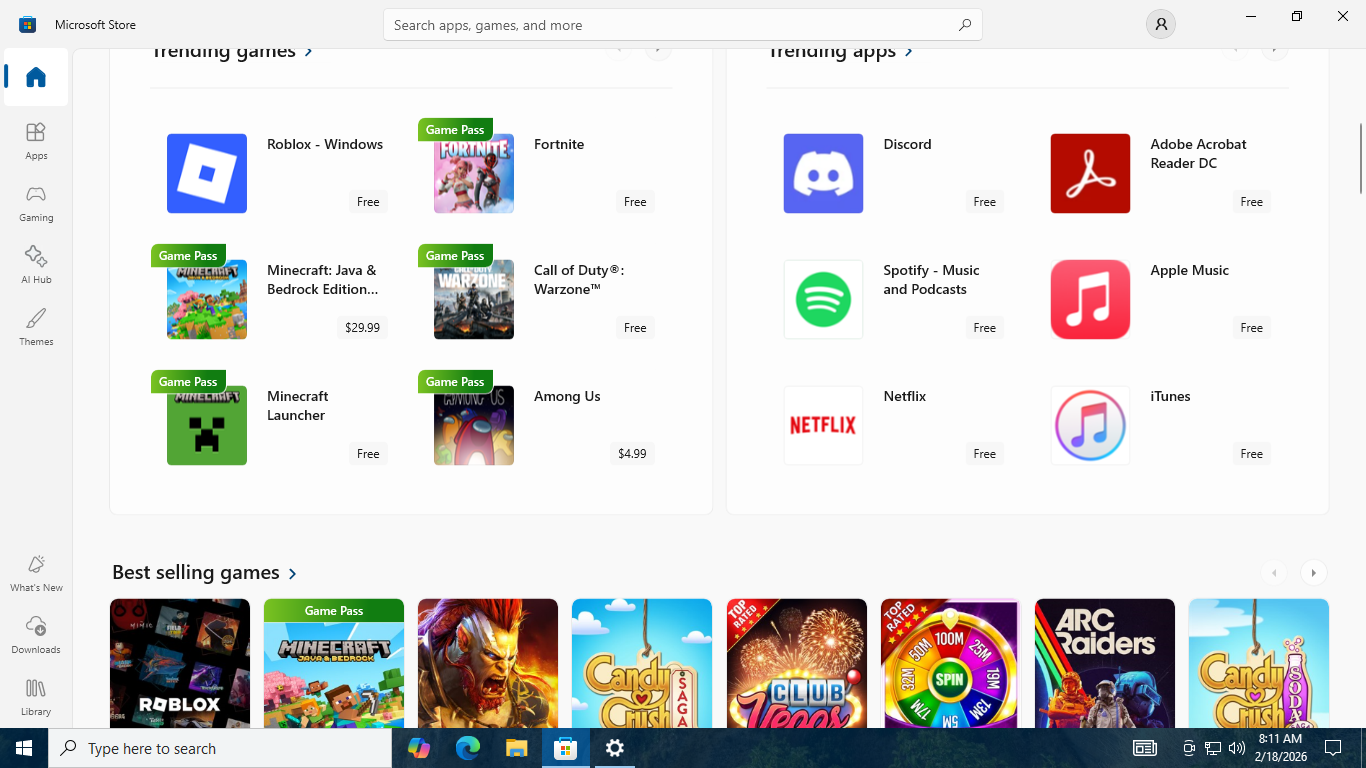Click the Windows Start button

24,748
